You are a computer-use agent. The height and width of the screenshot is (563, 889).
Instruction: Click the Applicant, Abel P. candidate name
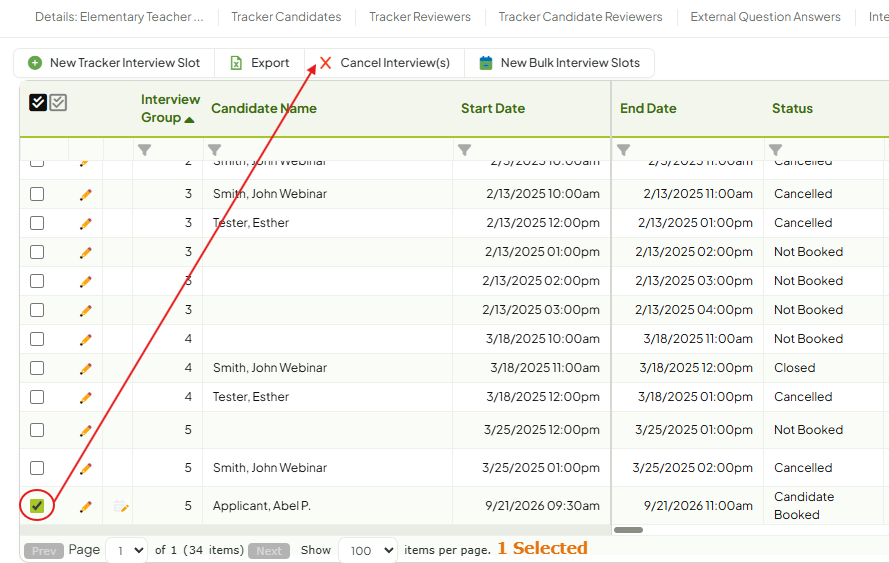[261, 506]
